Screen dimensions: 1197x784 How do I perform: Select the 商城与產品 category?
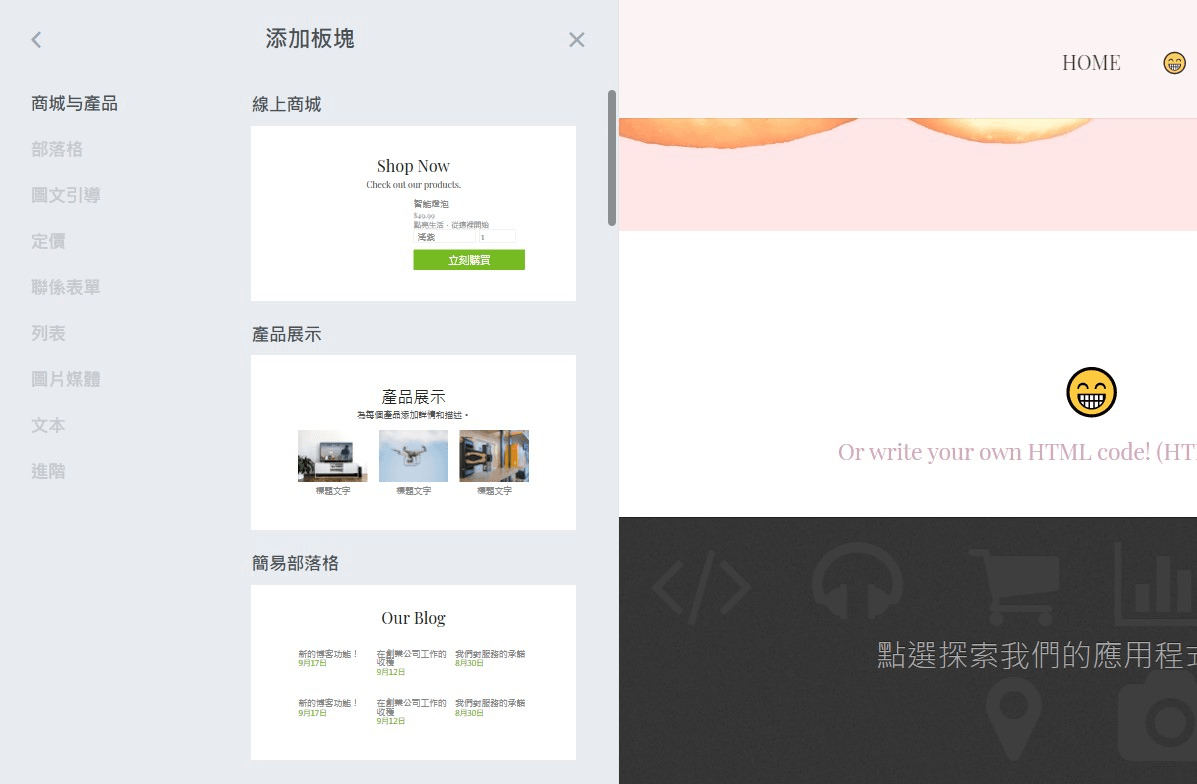[74, 103]
